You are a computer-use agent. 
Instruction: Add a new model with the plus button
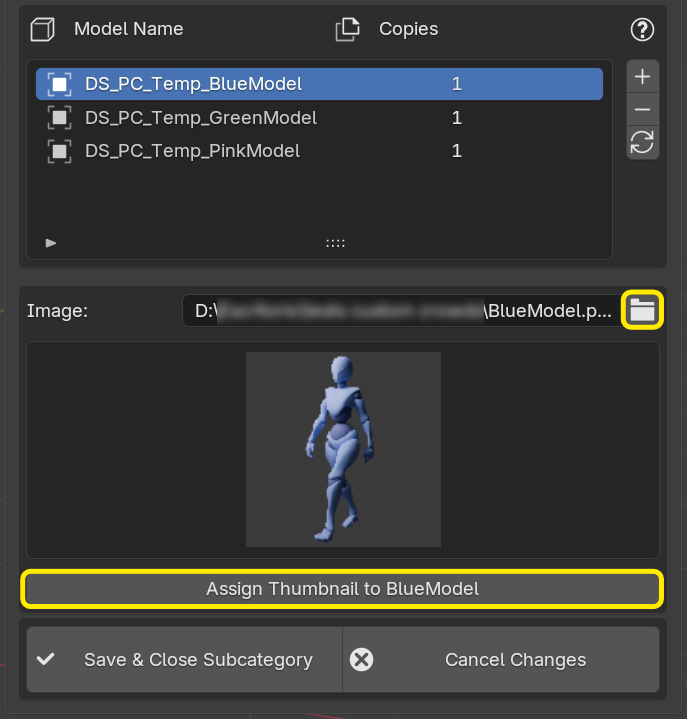click(x=642, y=77)
